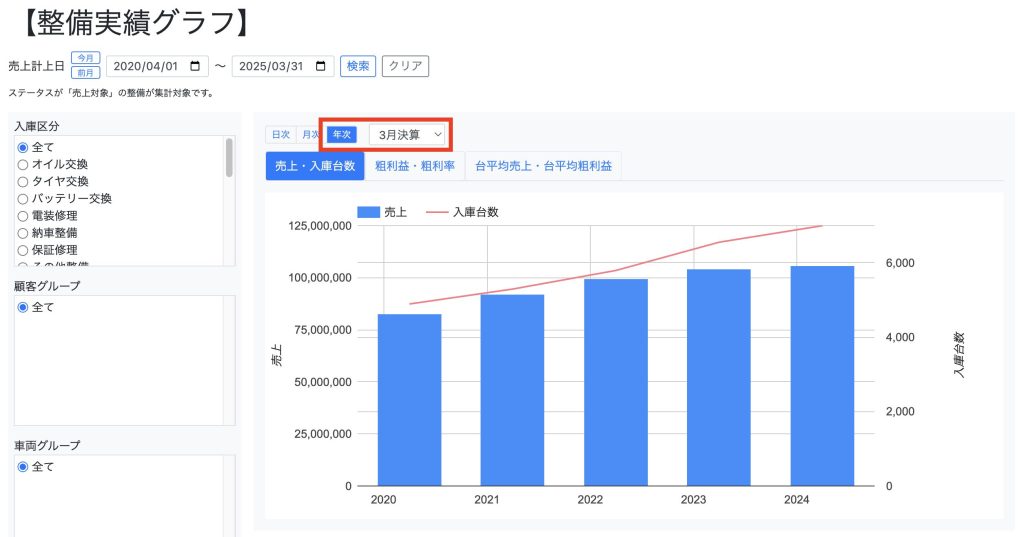Switch to 日次 daily view

[x=280, y=134]
